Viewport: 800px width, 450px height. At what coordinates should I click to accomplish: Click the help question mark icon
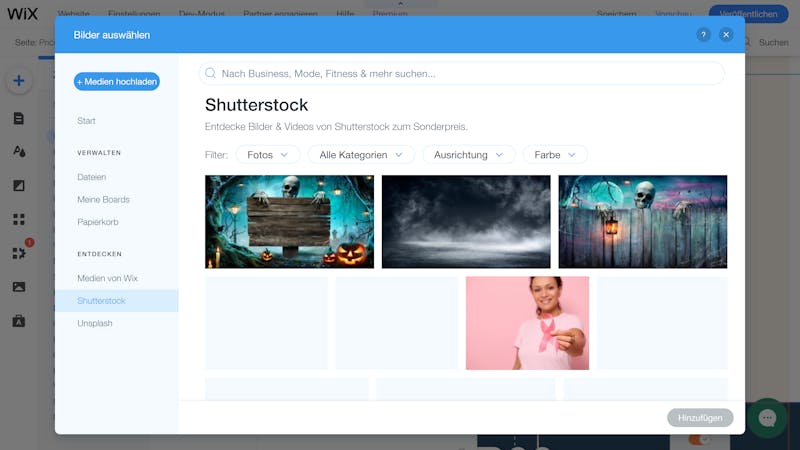[703, 35]
